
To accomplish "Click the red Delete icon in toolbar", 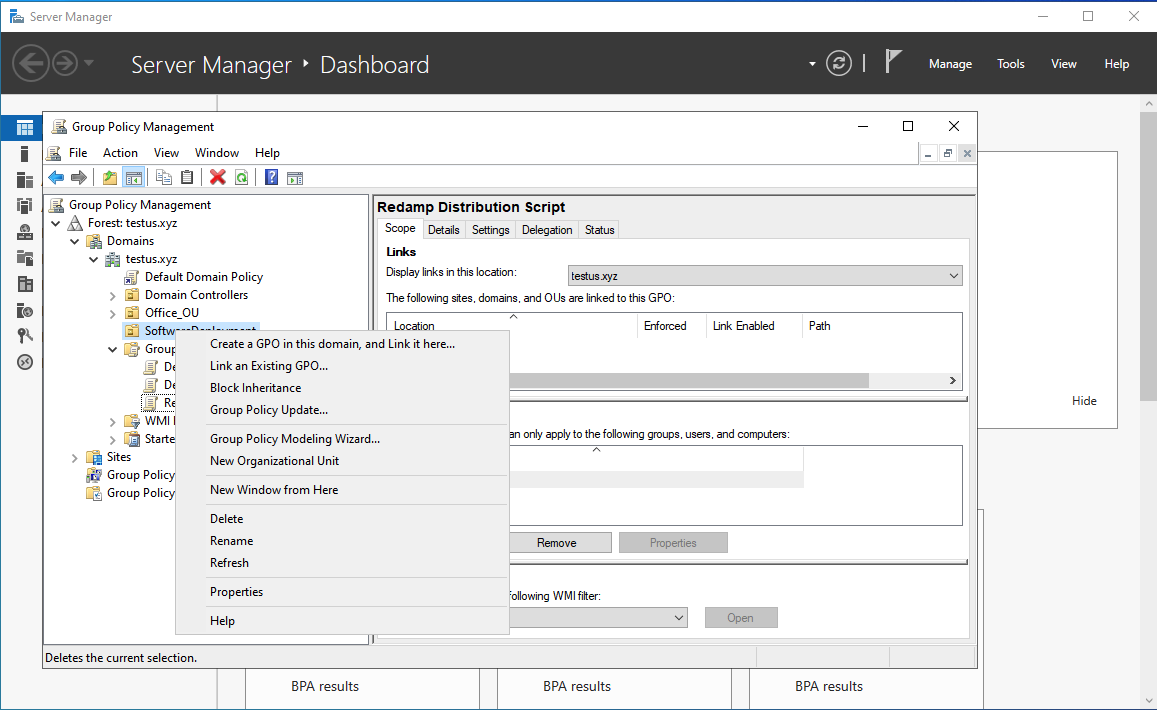I will [x=217, y=178].
